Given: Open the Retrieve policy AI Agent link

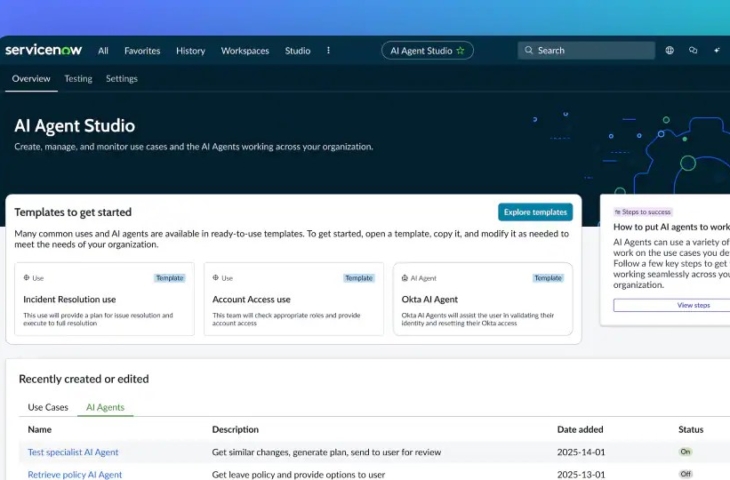Looking at the screenshot, I should [x=74, y=474].
